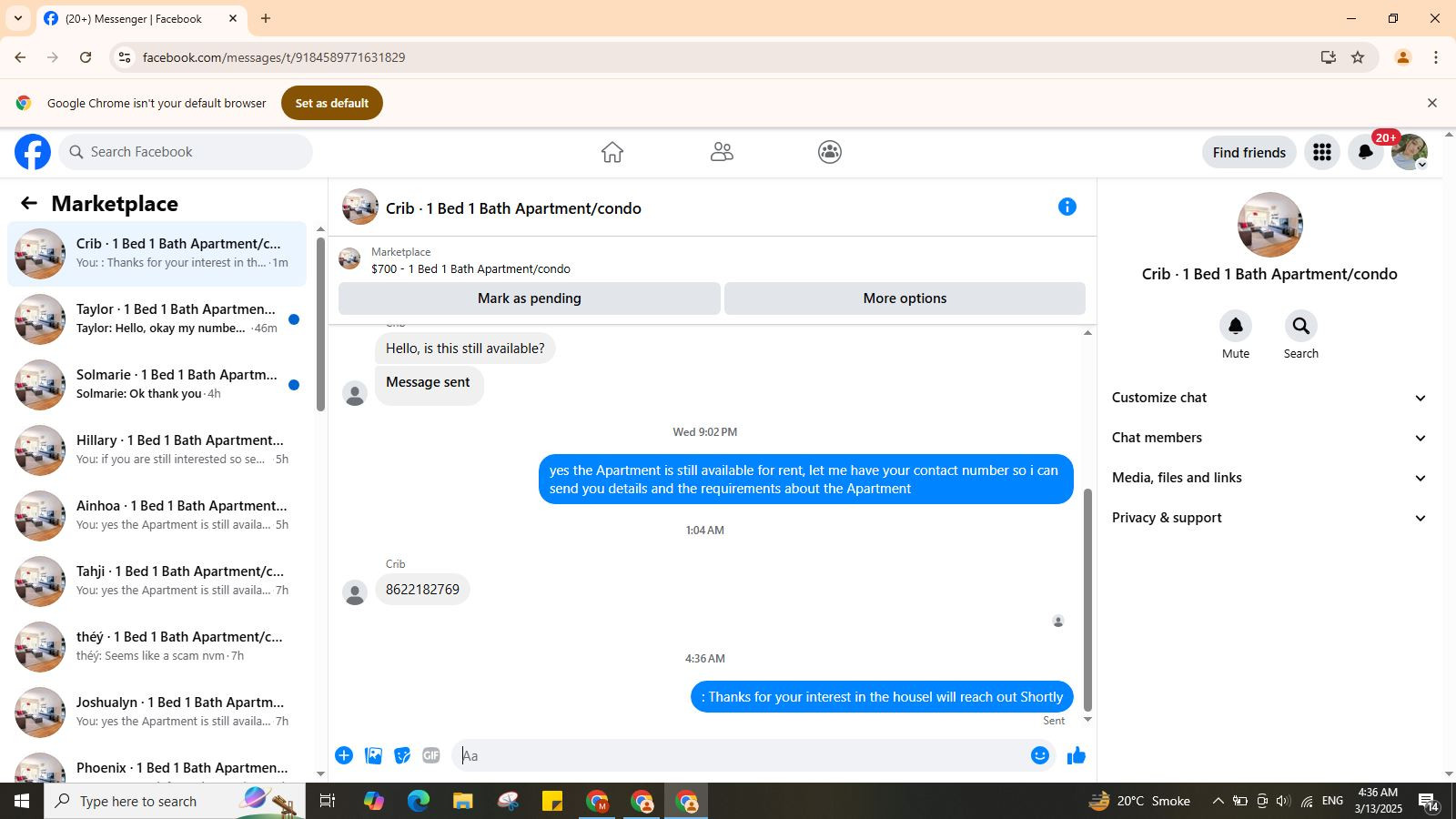
Task: Open the notifications bell with 20+ badge
Action: click(1366, 152)
